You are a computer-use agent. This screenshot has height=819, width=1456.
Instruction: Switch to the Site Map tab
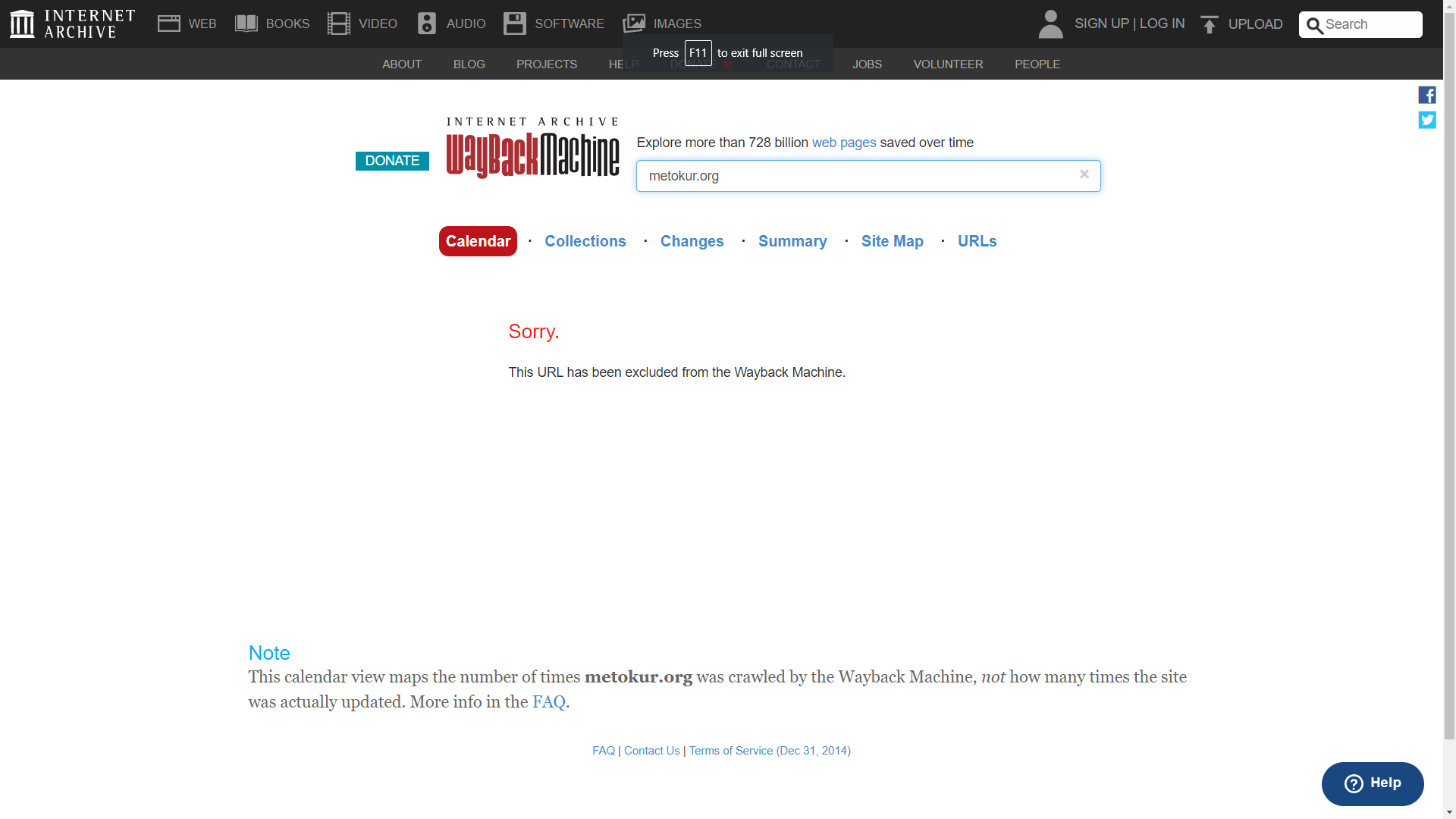click(893, 241)
